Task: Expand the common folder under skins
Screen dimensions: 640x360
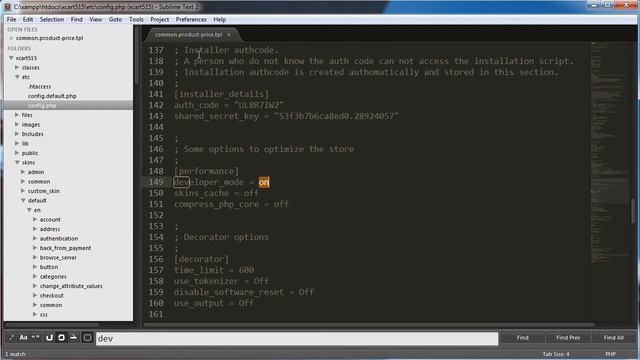Action: pyautogui.click(x=23, y=181)
